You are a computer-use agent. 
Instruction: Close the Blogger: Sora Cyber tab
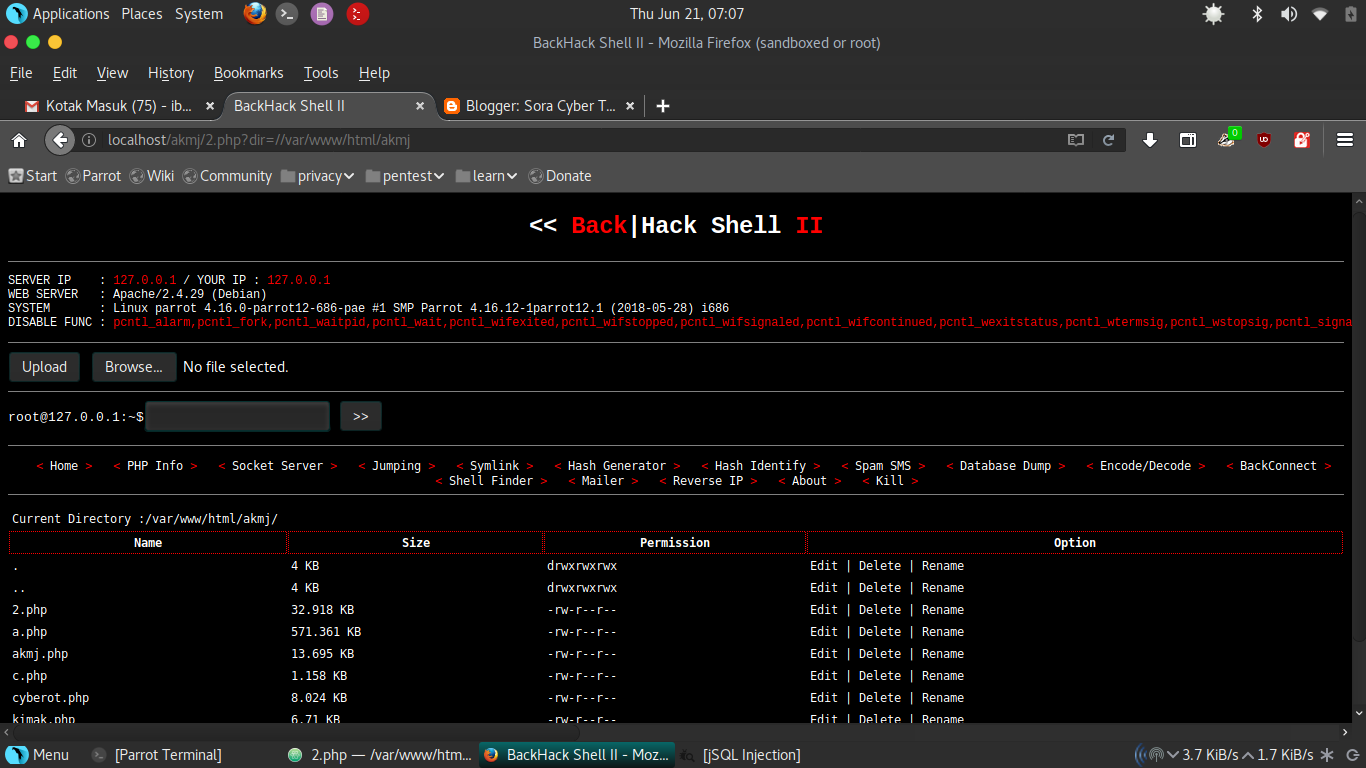(x=630, y=106)
